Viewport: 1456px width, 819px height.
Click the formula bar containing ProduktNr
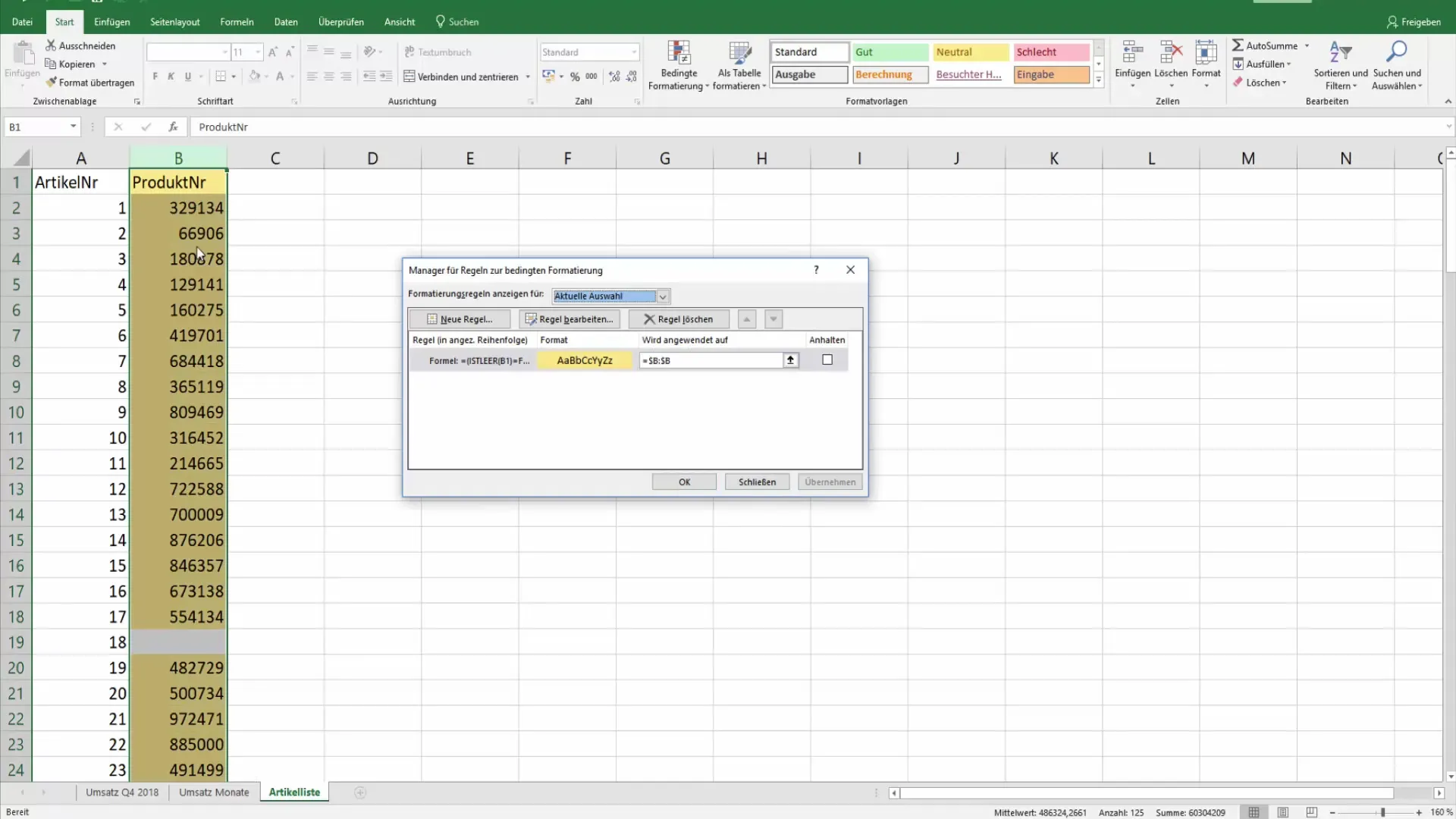point(817,127)
